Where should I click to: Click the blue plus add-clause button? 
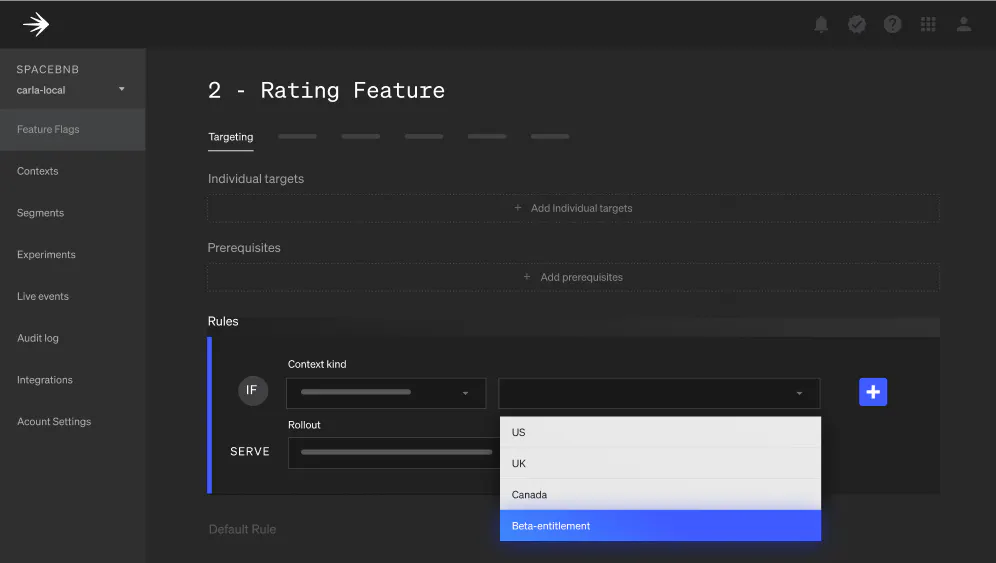pos(872,392)
